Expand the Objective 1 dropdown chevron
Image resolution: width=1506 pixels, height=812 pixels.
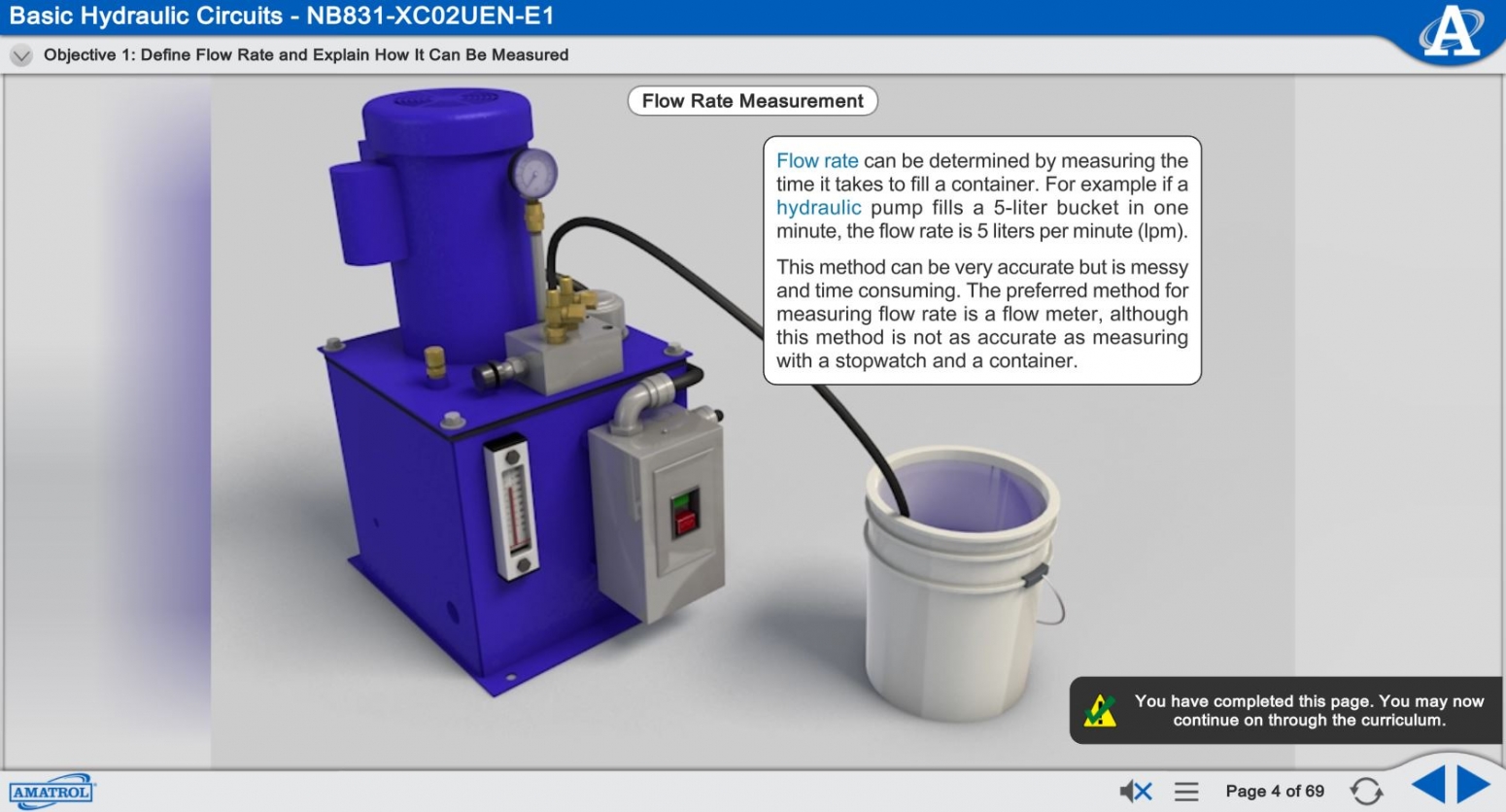tap(20, 55)
